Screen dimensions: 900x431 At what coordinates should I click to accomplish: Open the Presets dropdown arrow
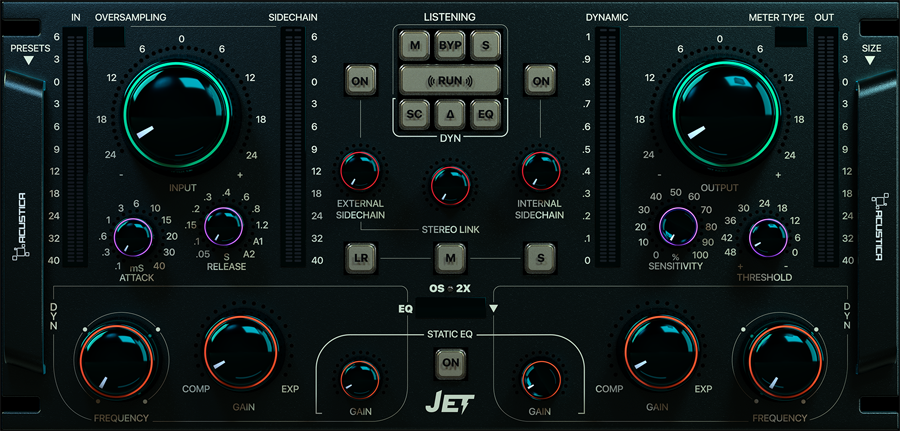coord(29,60)
